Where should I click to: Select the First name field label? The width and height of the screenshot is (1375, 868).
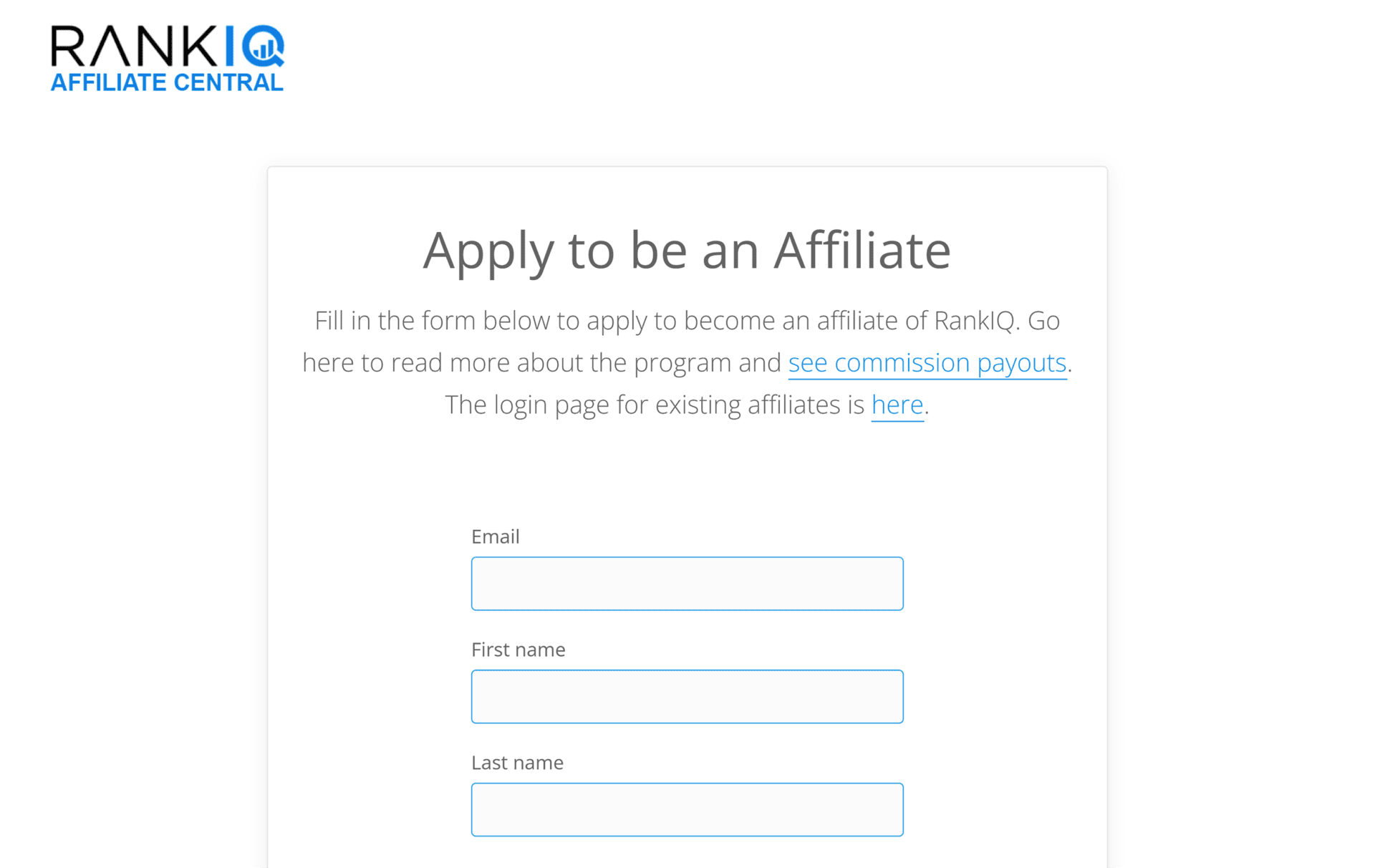click(518, 650)
